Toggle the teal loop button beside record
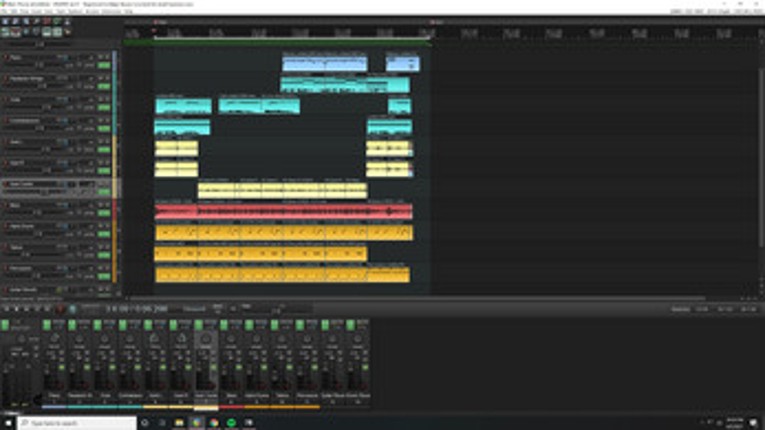This screenshot has height=430, width=765. click(x=72, y=309)
